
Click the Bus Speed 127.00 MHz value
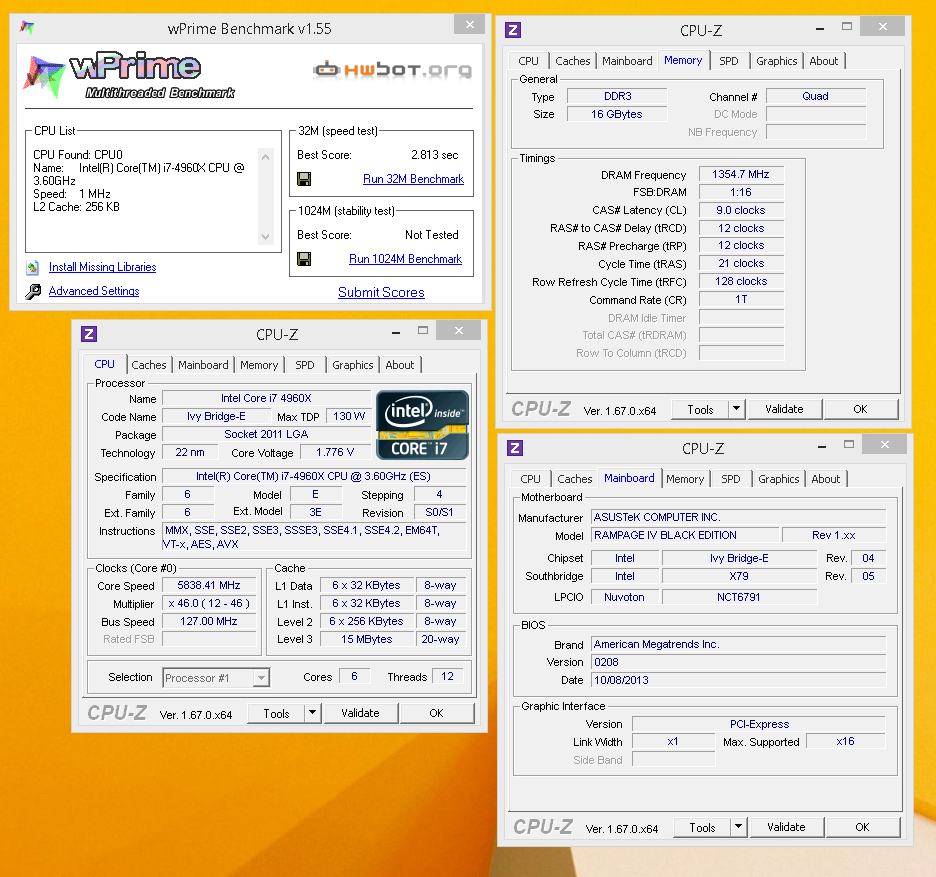pyautogui.click(x=209, y=621)
